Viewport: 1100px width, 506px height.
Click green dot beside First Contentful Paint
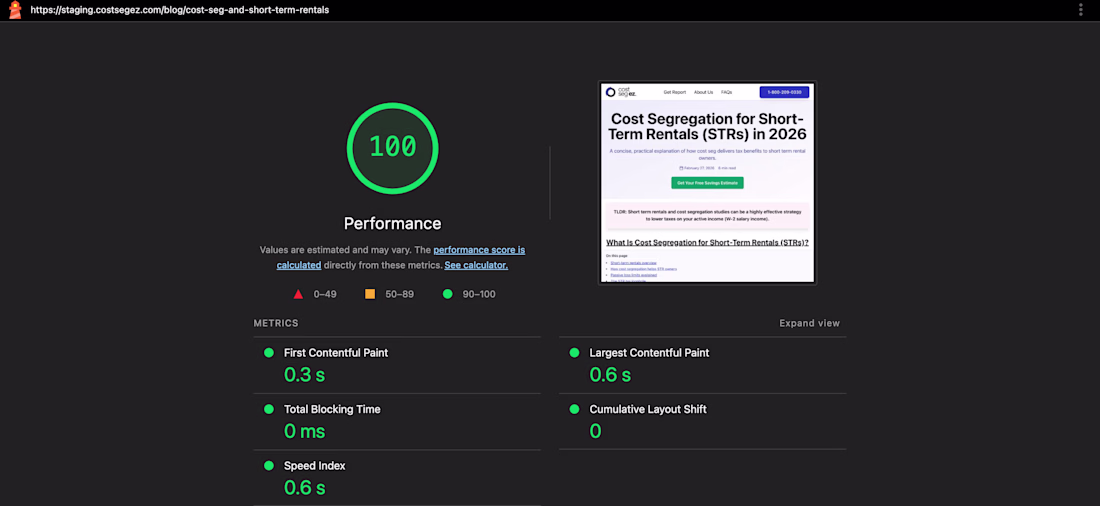pos(268,353)
